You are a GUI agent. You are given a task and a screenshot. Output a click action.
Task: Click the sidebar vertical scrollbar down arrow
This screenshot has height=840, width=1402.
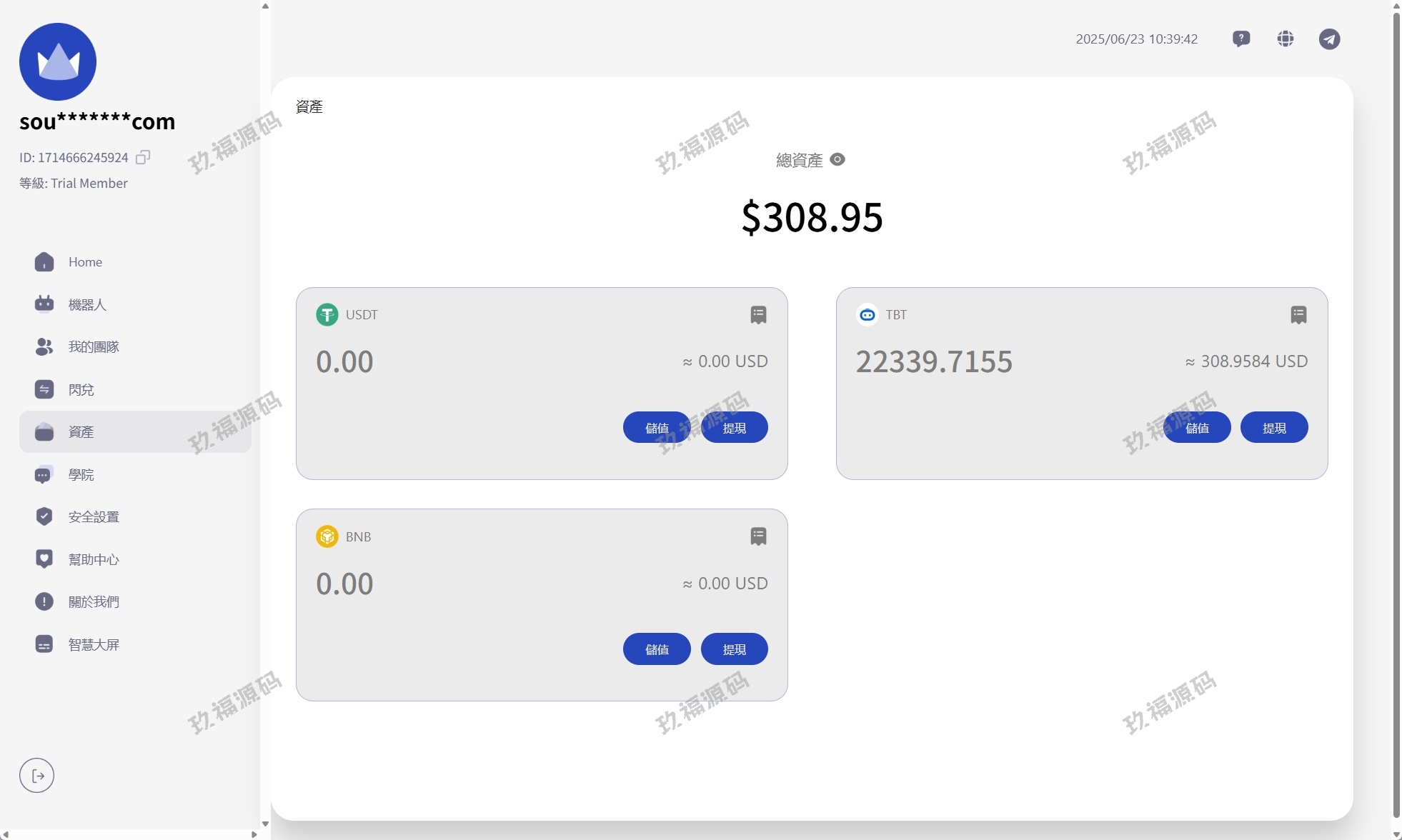tap(265, 824)
